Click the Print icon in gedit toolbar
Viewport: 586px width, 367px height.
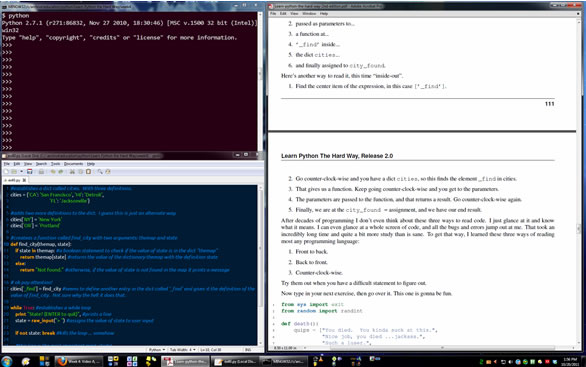pyautogui.click(x=41, y=172)
